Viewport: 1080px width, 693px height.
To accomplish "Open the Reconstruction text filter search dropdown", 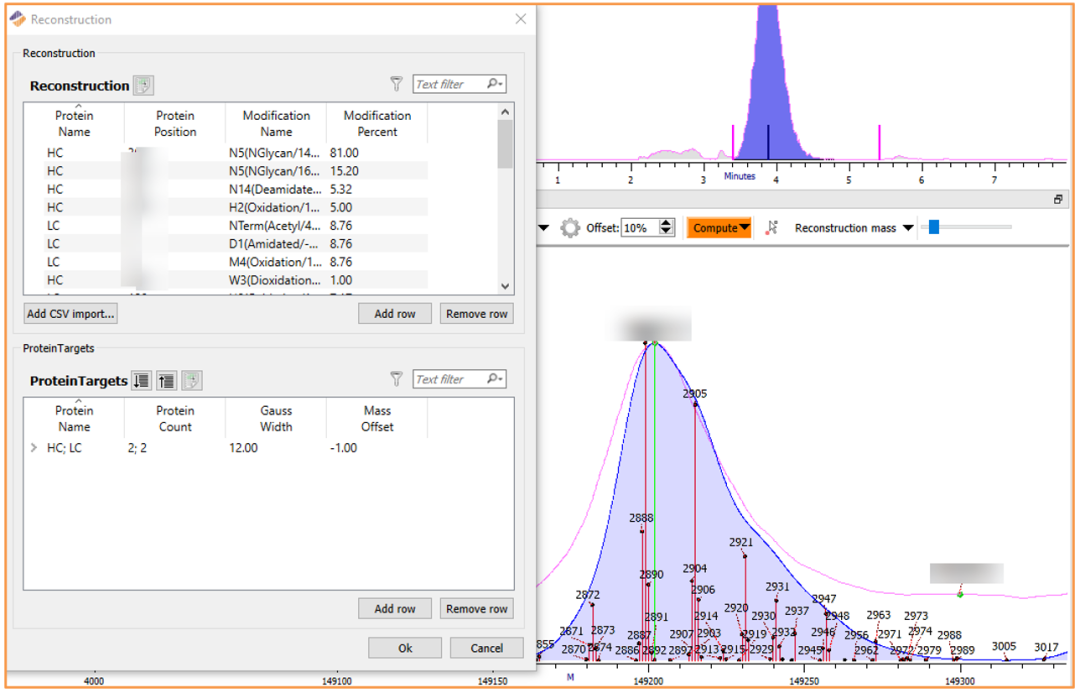I will [495, 84].
